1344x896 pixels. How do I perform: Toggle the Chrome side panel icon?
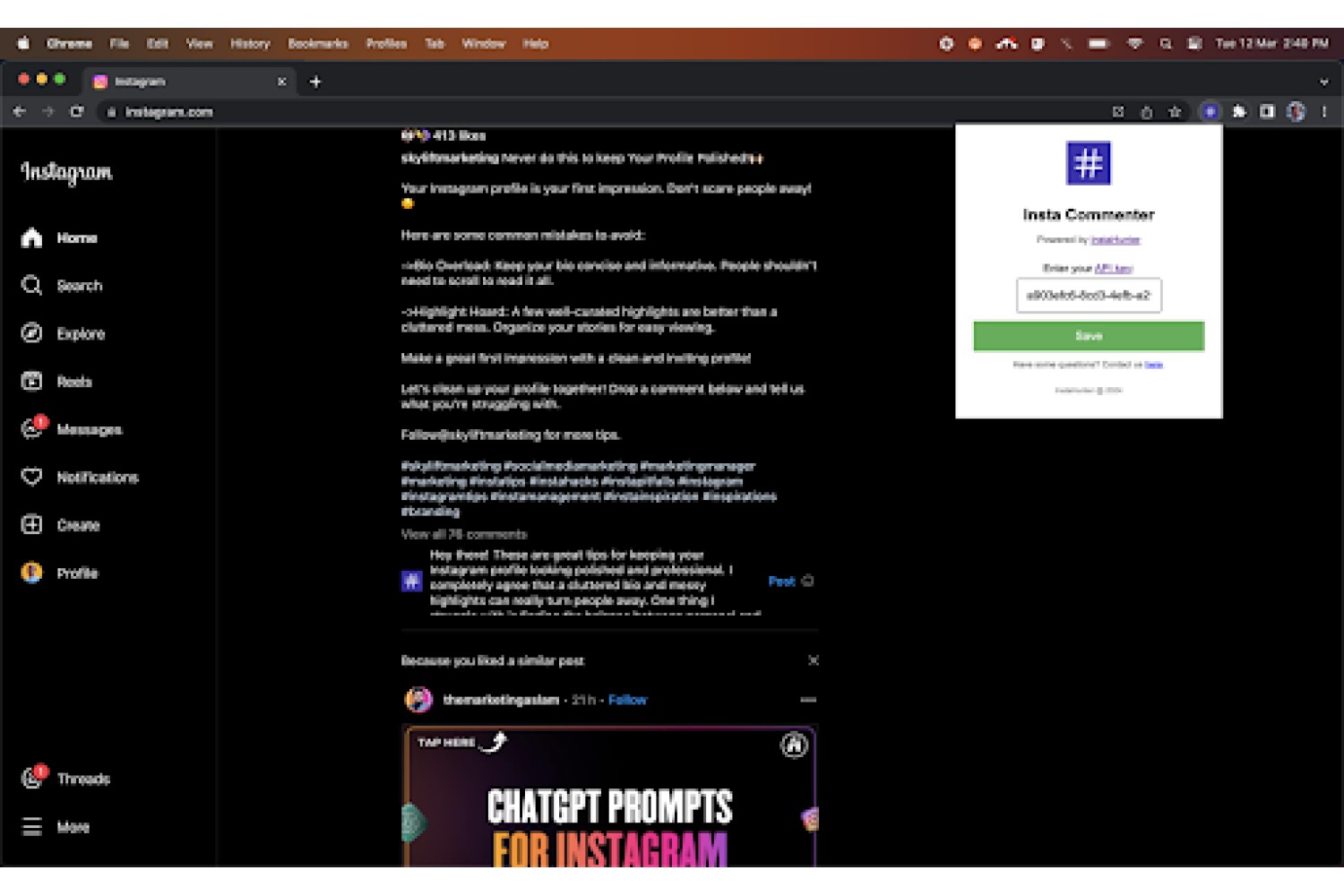[x=1267, y=112]
